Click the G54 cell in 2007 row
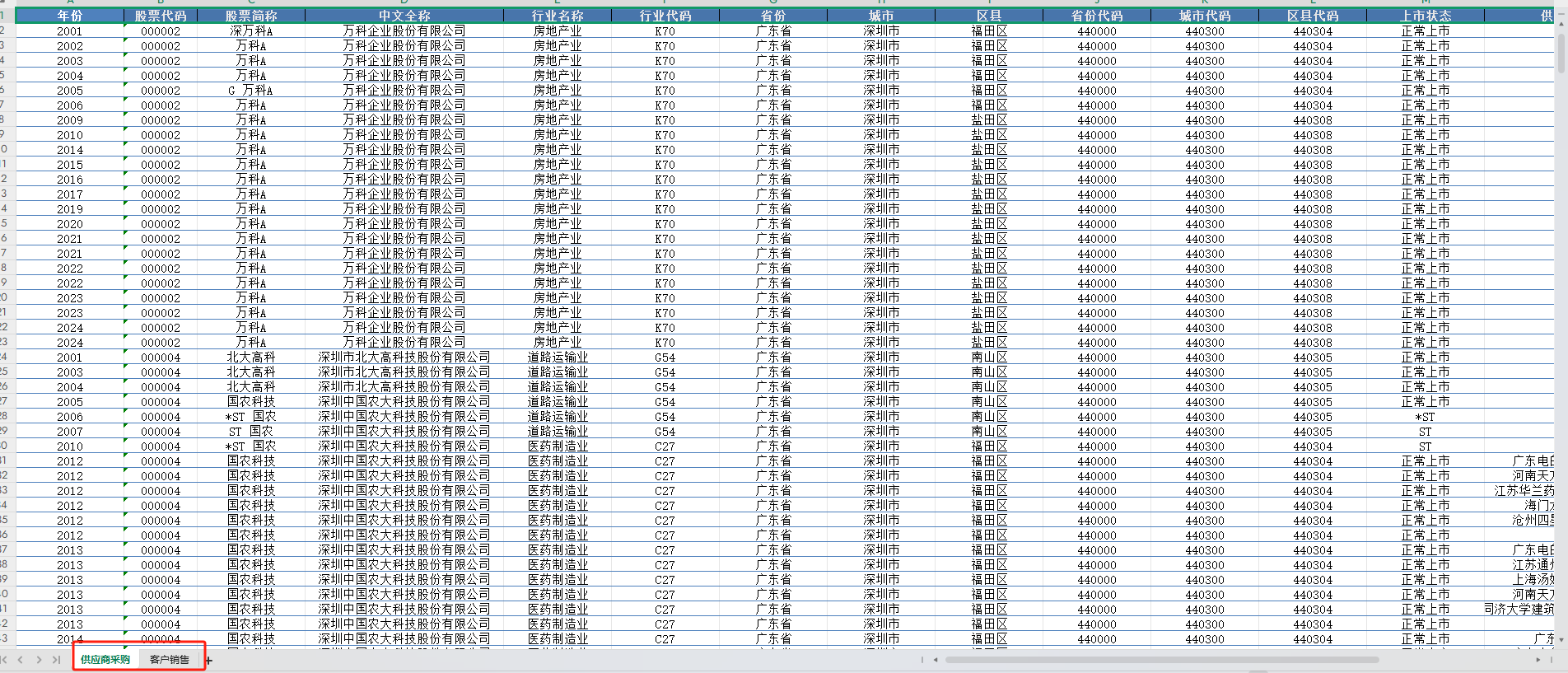 pyautogui.click(x=665, y=432)
